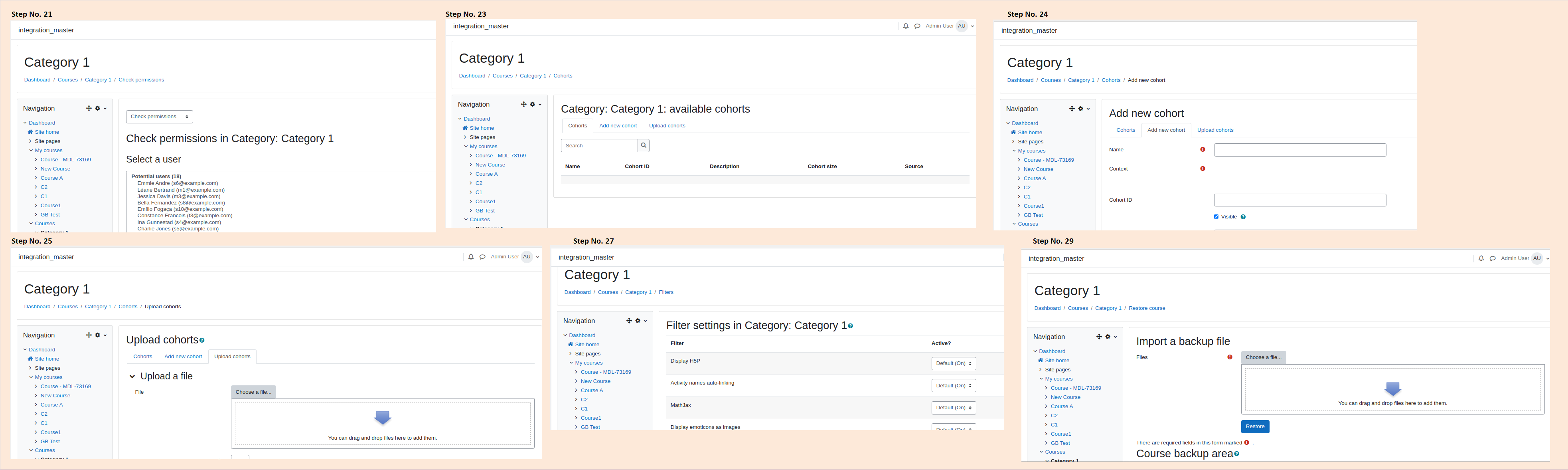Viewport: 1568px width, 470px height.
Task: Toggle the Visible checkbox in Step 24
Action: point(1216,217)
